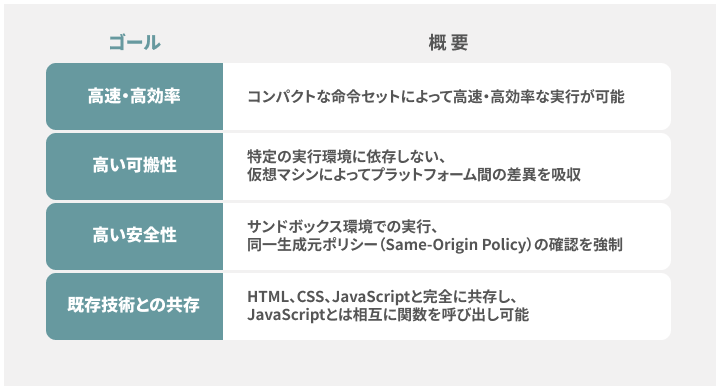Click 高速・高効率な実行が可能 in the first description
Viewport: 720px width, 390px height.
click(539, 96)
